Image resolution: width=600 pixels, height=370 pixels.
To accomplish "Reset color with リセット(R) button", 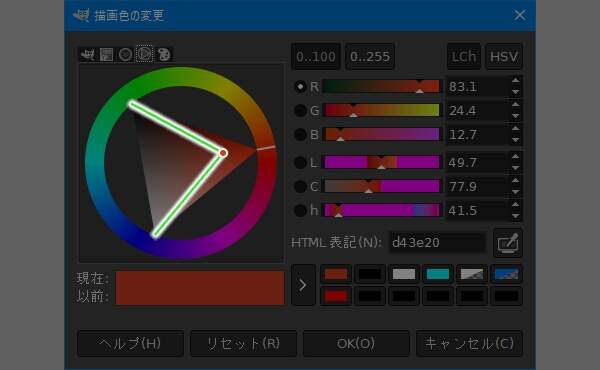I will (x=243, y=344).
